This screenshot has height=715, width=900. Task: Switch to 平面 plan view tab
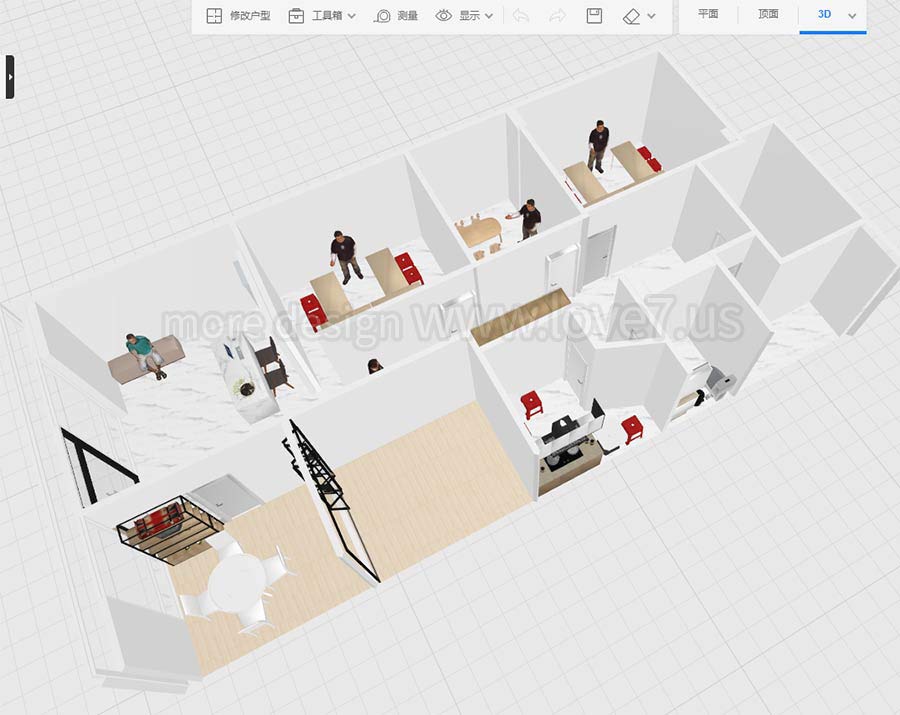point(708,14)
